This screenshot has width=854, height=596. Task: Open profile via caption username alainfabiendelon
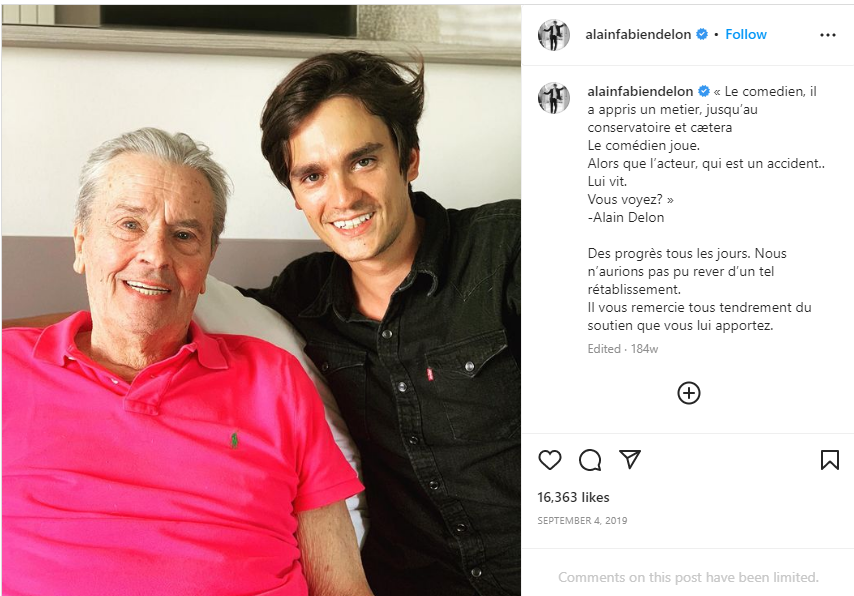[x=640, y=91]
